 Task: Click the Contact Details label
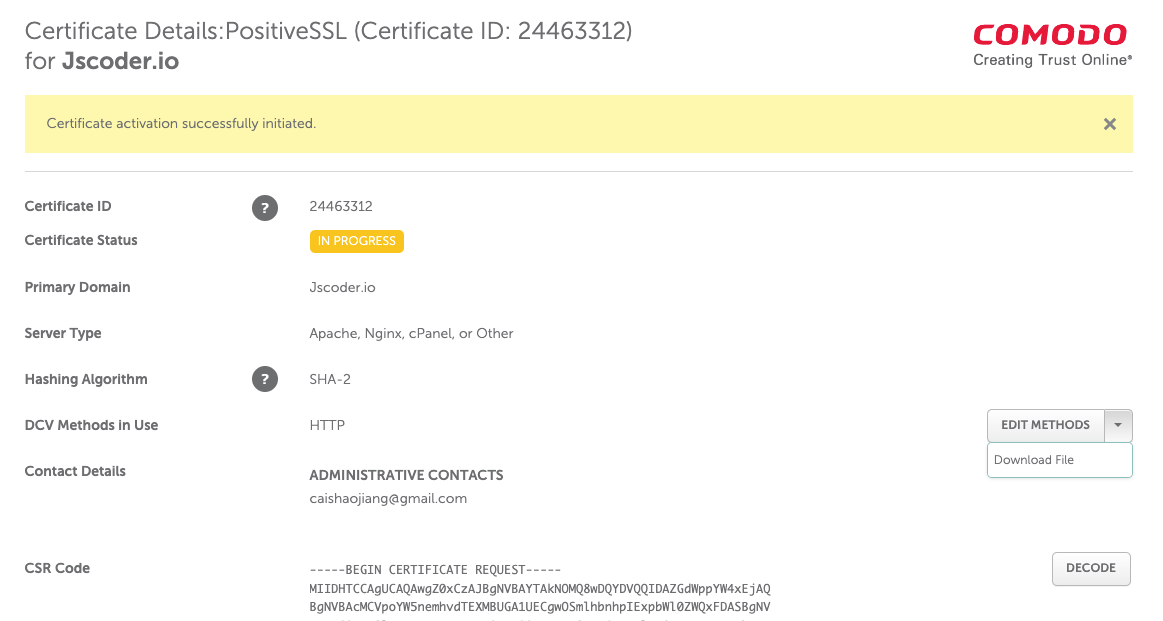pos(75,471)
